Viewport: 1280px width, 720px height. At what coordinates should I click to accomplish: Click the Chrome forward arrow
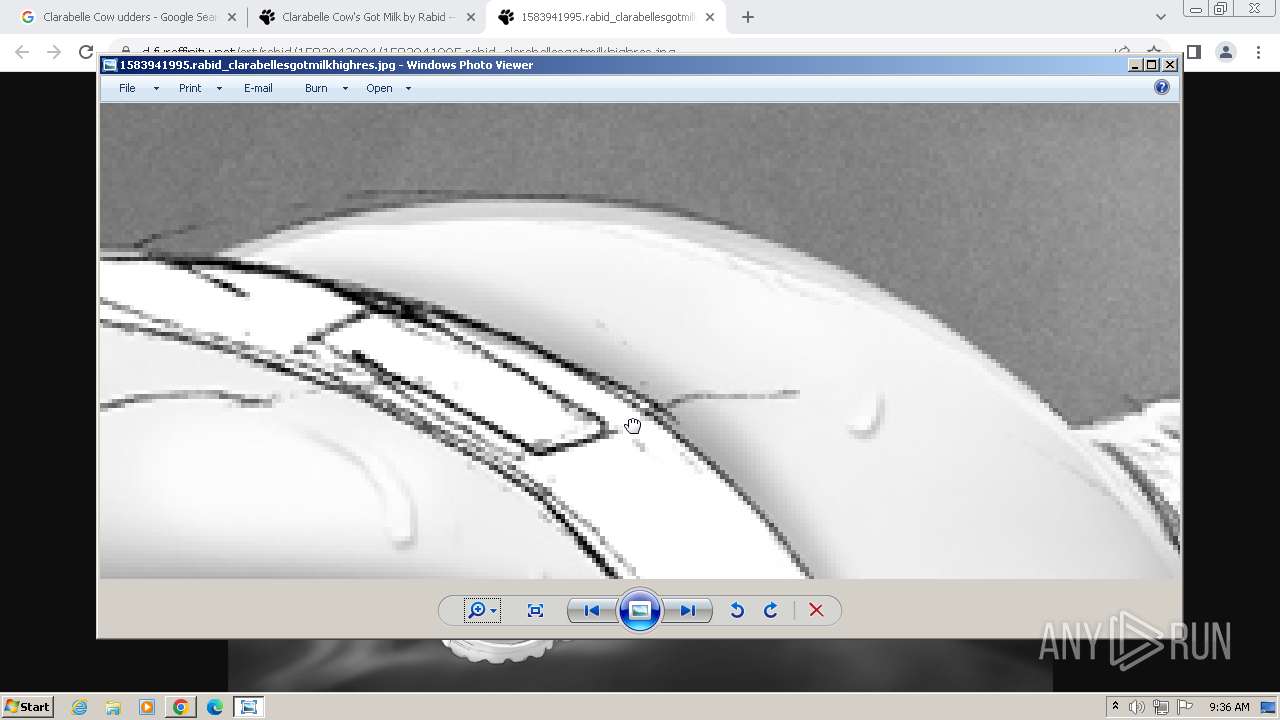point(54,52)
